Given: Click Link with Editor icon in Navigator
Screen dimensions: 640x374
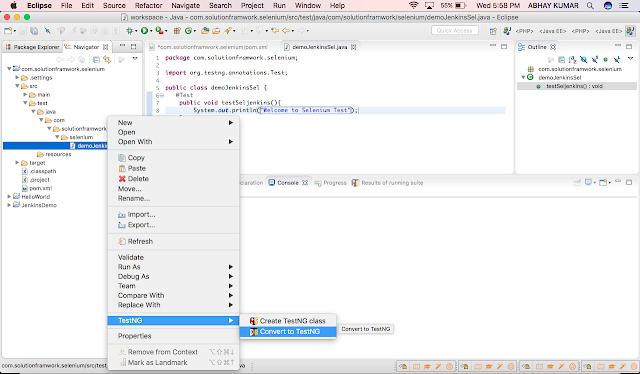Looking at the screenshot, I should click(x=107, y=60).
